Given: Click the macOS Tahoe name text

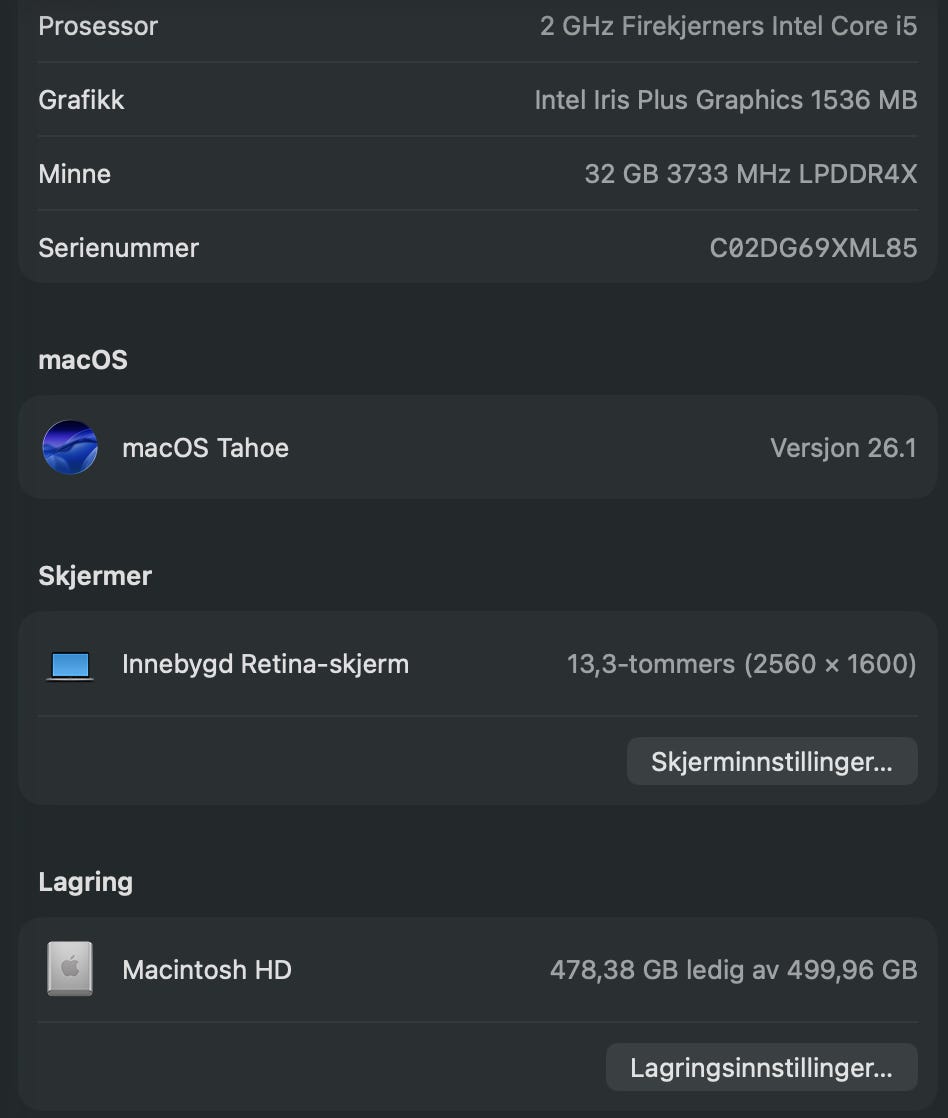Looking at the screenshot, I should [x=205, y=448].
